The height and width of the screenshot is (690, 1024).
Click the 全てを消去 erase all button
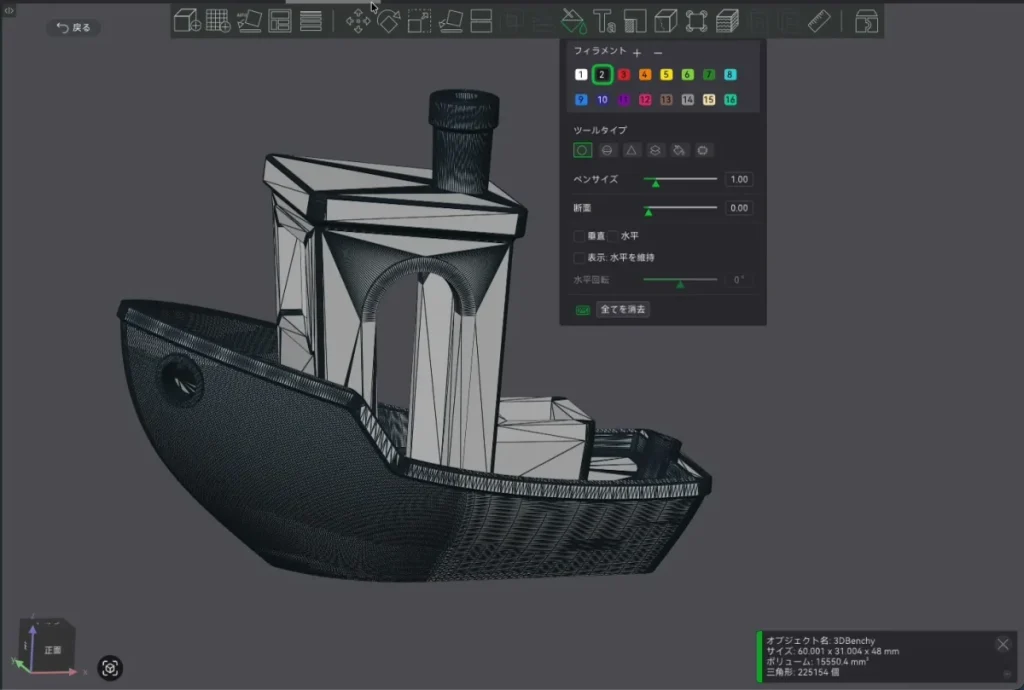point(622,309)
